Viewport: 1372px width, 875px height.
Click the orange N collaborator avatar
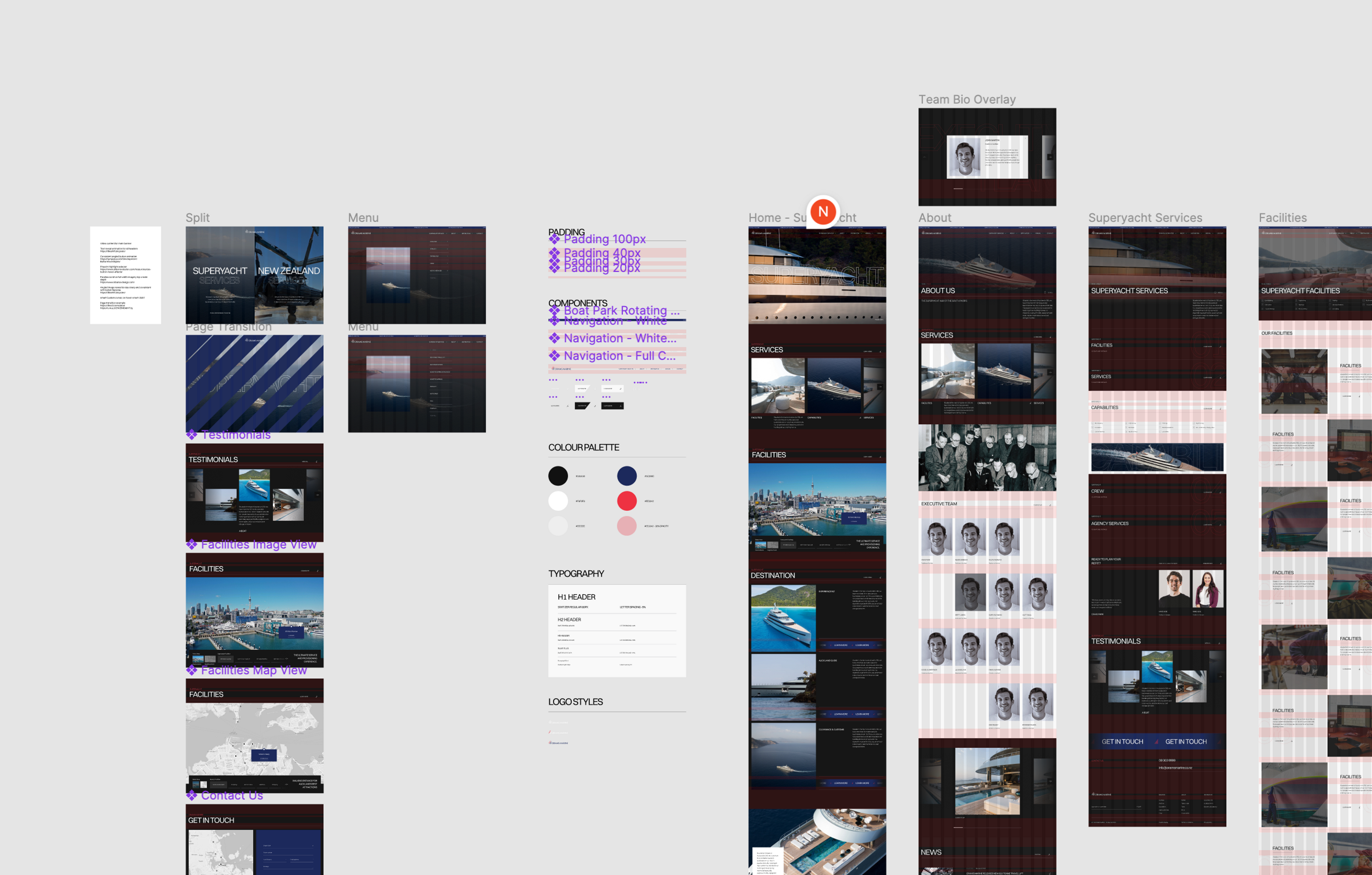(x=823, y=212)
